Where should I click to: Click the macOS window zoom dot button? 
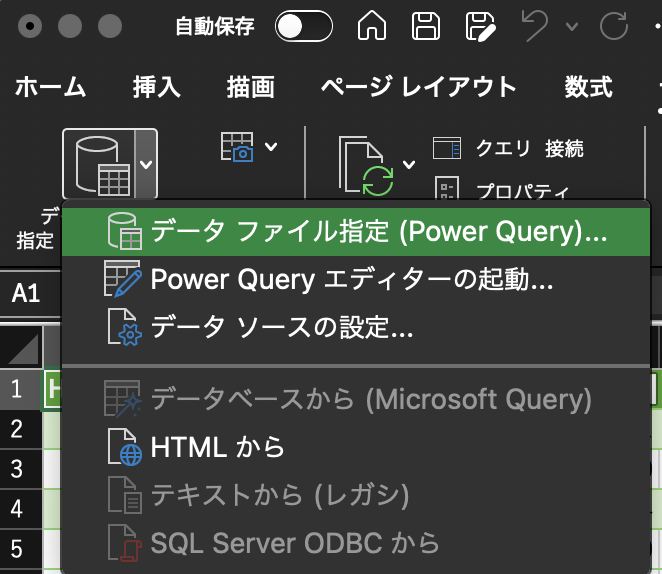pos(110,26)
